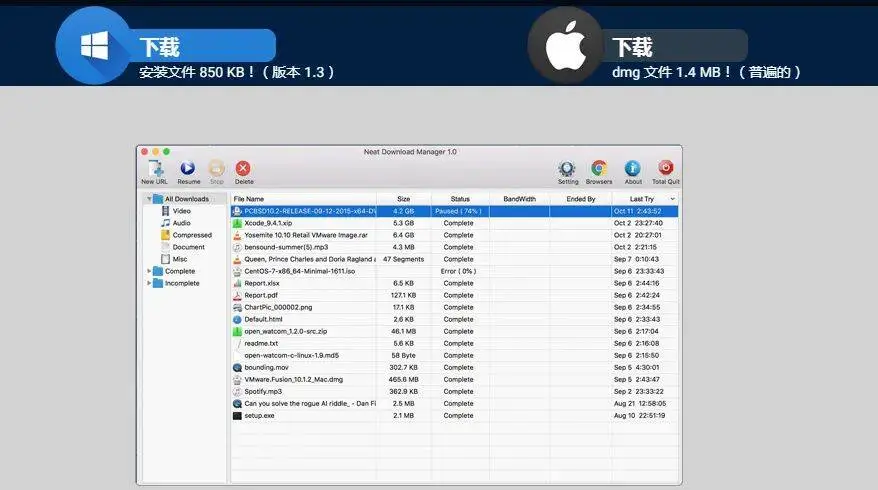Select the Complete folder in sidebar
The height and width of the screenshot is (490, 878).
[x=174, y=271]
